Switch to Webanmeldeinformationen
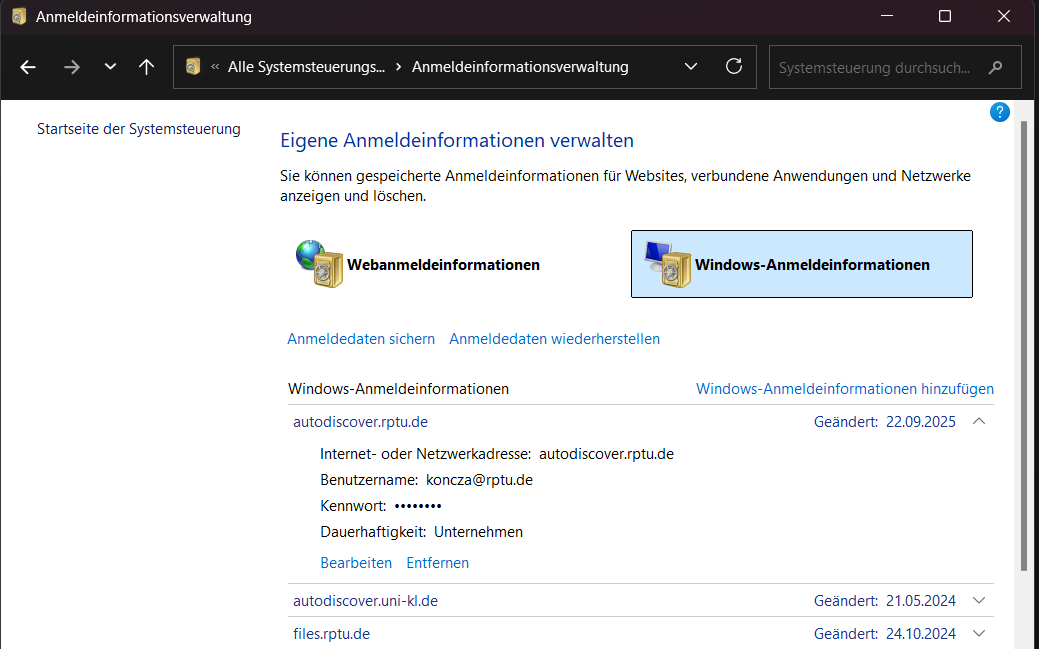 click(443, 265)
